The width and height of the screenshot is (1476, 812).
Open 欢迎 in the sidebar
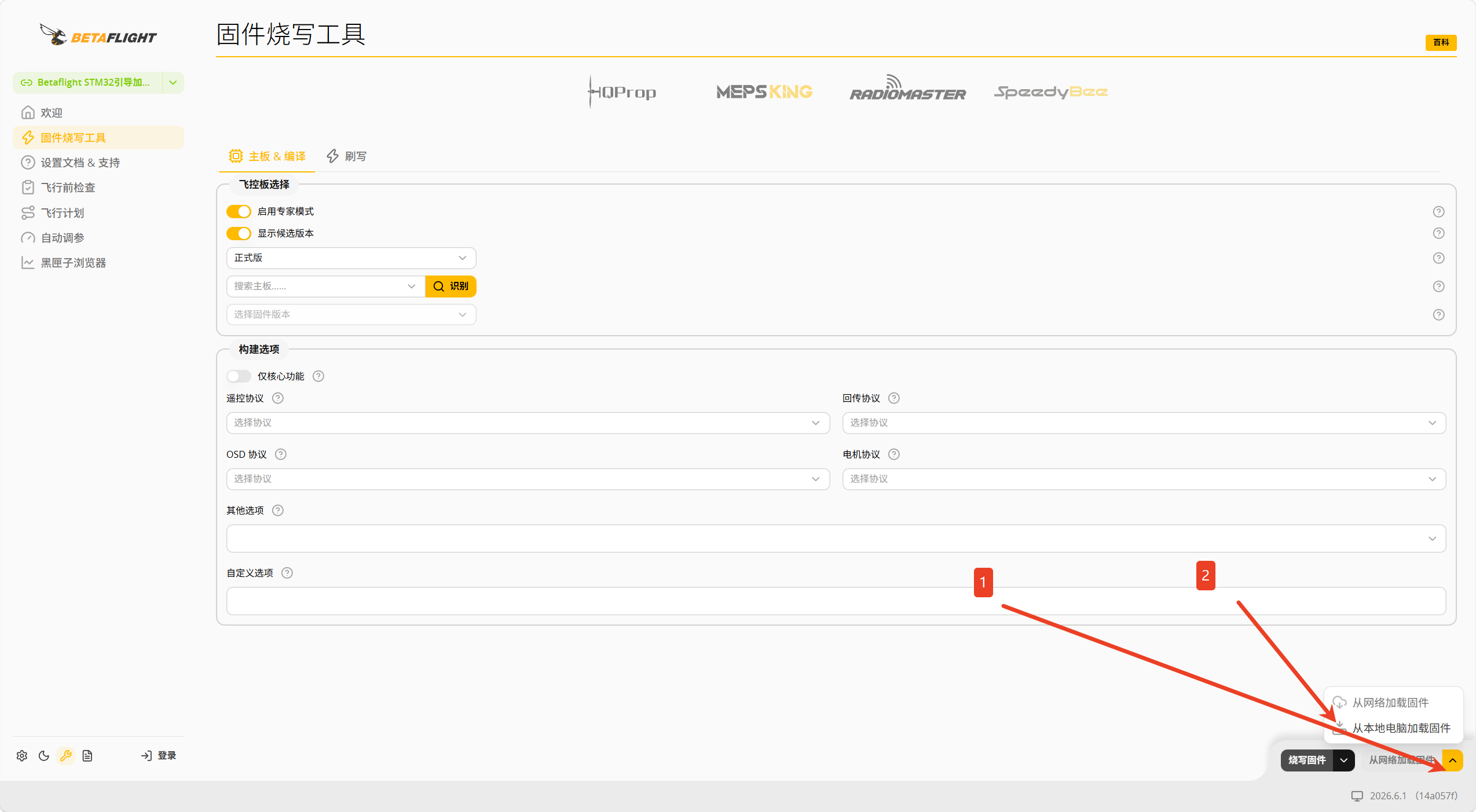point(98,112)
